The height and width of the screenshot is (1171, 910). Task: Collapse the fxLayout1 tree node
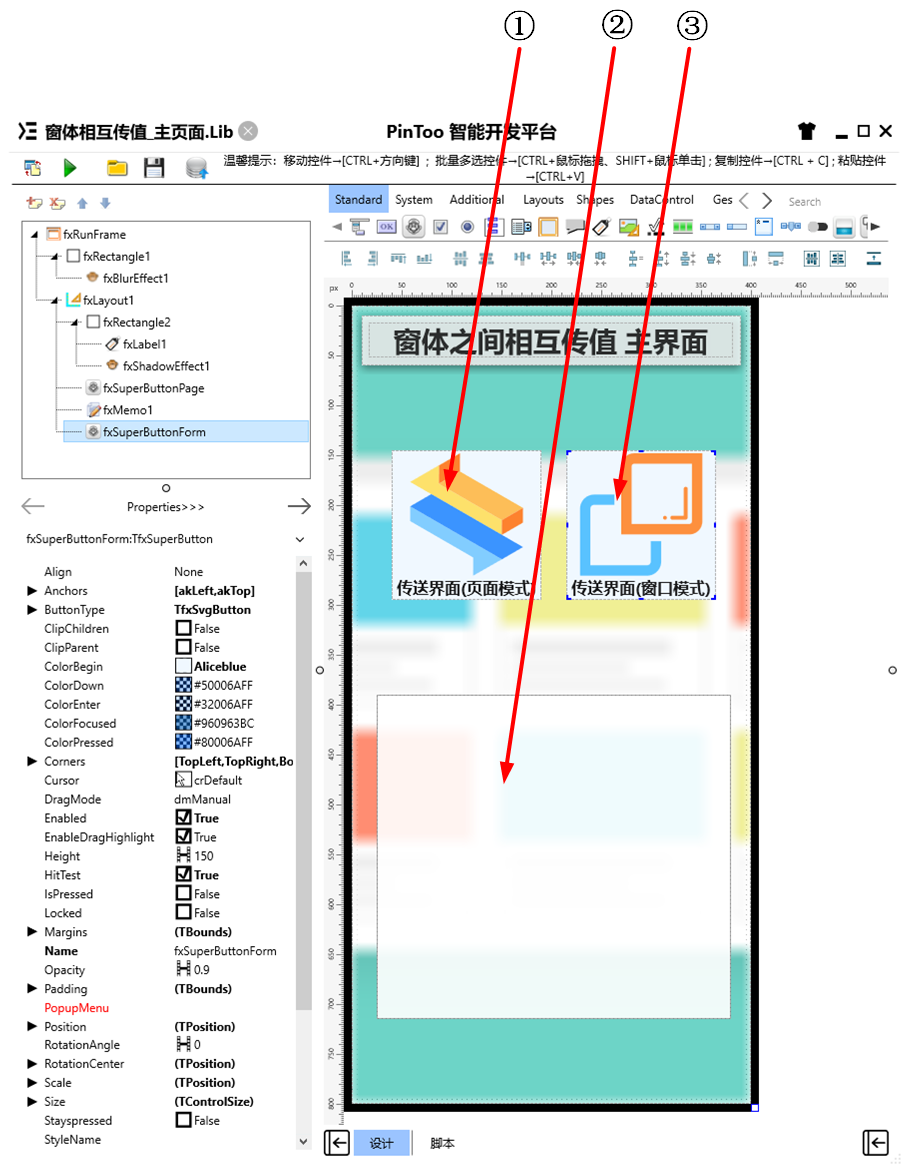[54, 300]
